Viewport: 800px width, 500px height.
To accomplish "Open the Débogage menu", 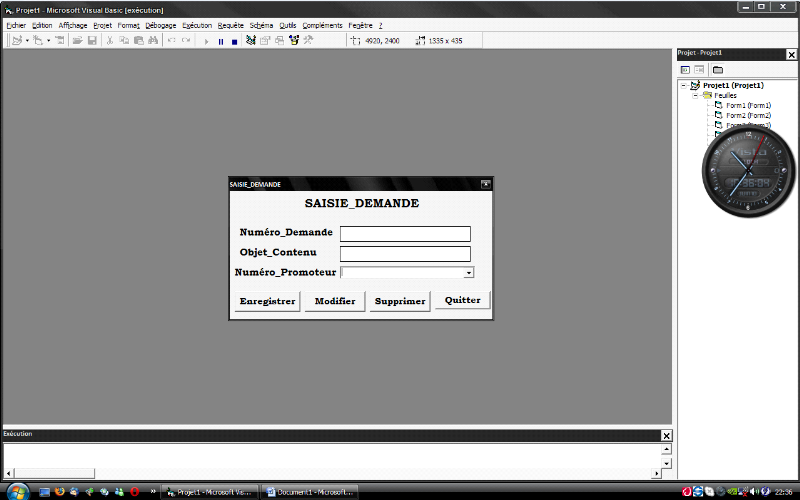I will point(161,25).
